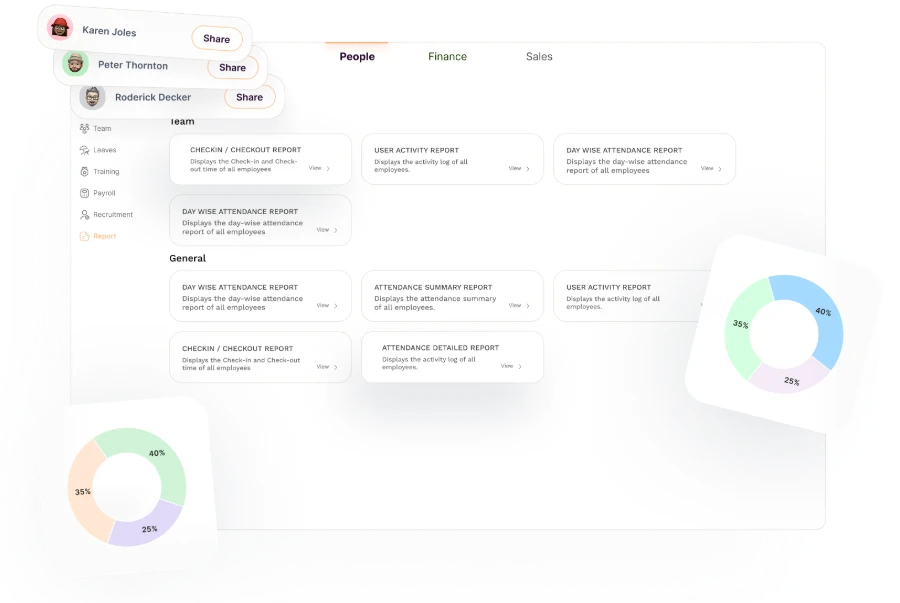Screen dimensions: 900x603
Task: Expand chevron on Team's Checkin / Checkout Report
Action: pyautogui.click(x=328, y=169)
